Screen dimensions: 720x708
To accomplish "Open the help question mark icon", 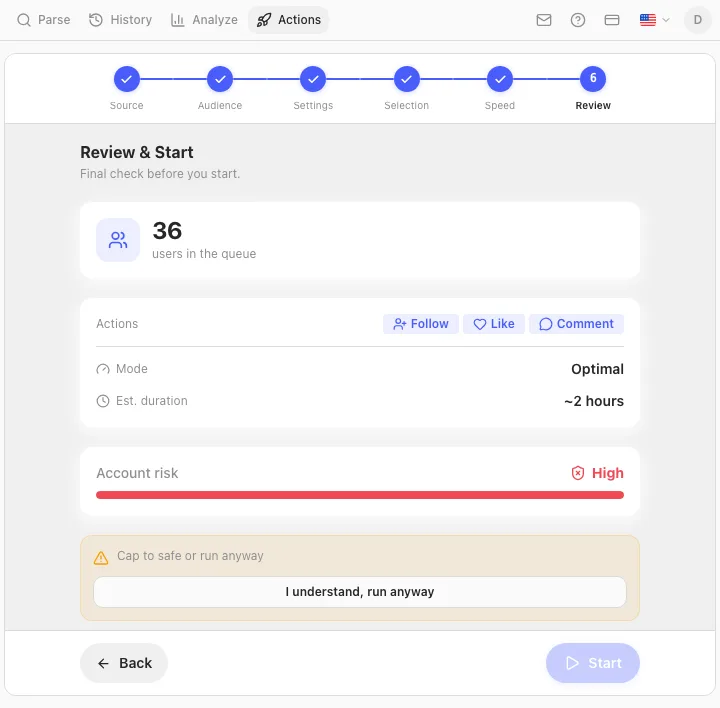I will click(578, 20).
